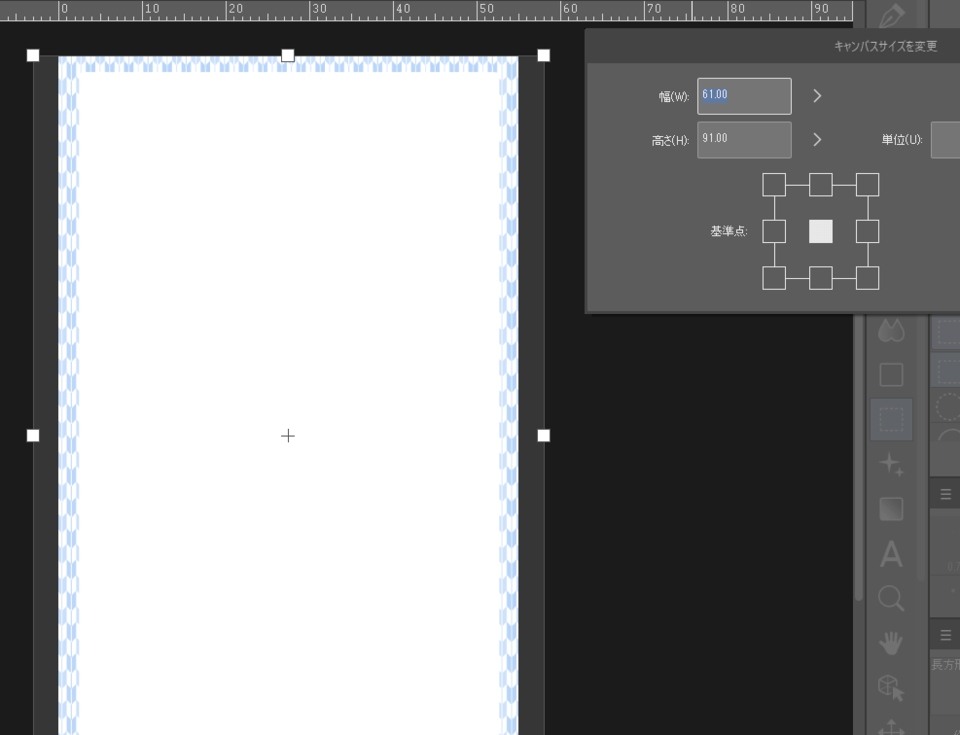Select the Text (A) tool

(891, 554)
